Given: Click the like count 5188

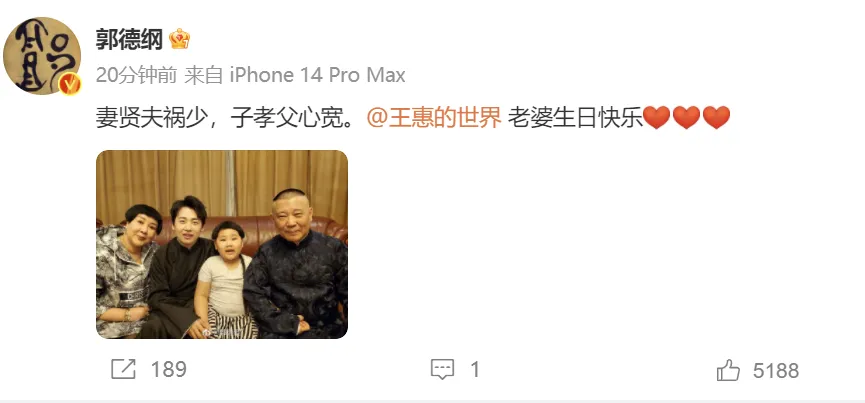Looking at the screenshot, I should tap(776, 370).
